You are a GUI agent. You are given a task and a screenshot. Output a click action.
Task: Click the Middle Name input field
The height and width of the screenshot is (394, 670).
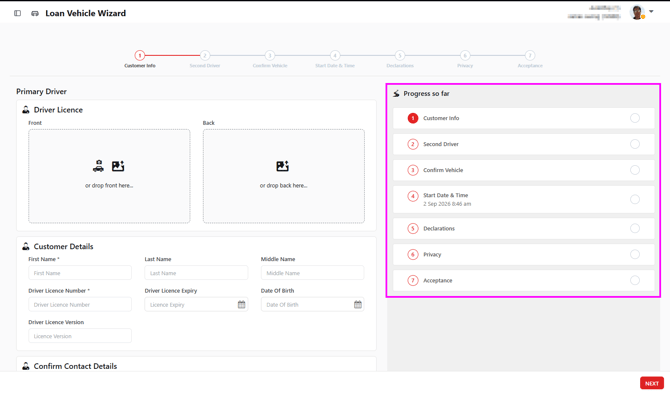pyautogui.click(x=312, y=273)
